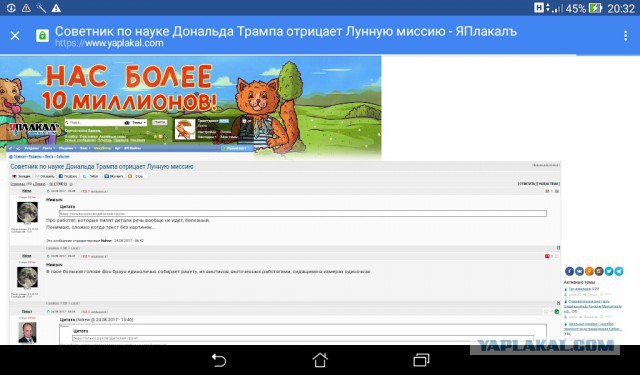Viewport: 640px width, 375px height.
Task: Share the topic via Twitter button under title
Action: [91, 176]
